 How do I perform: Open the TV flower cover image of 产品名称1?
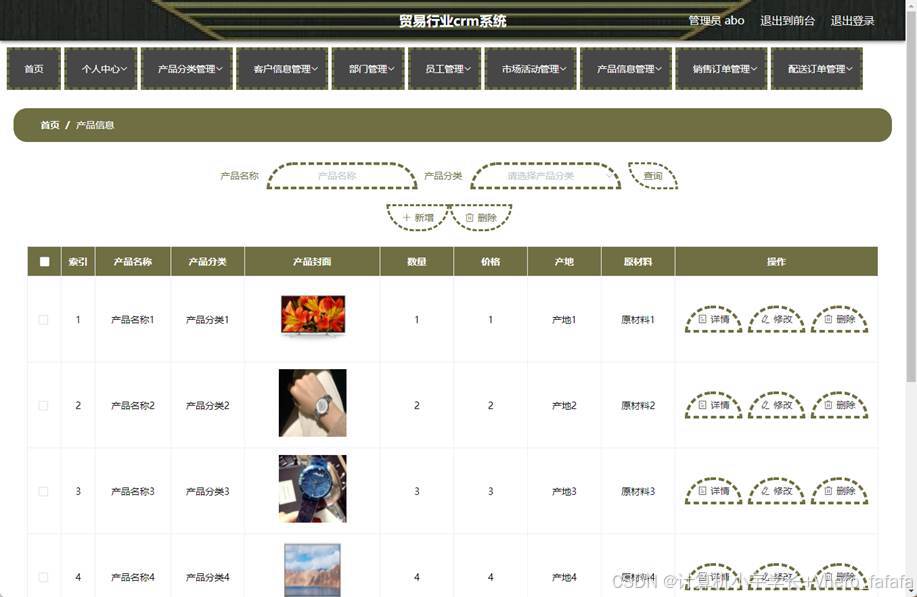click(x=313, y=316)
